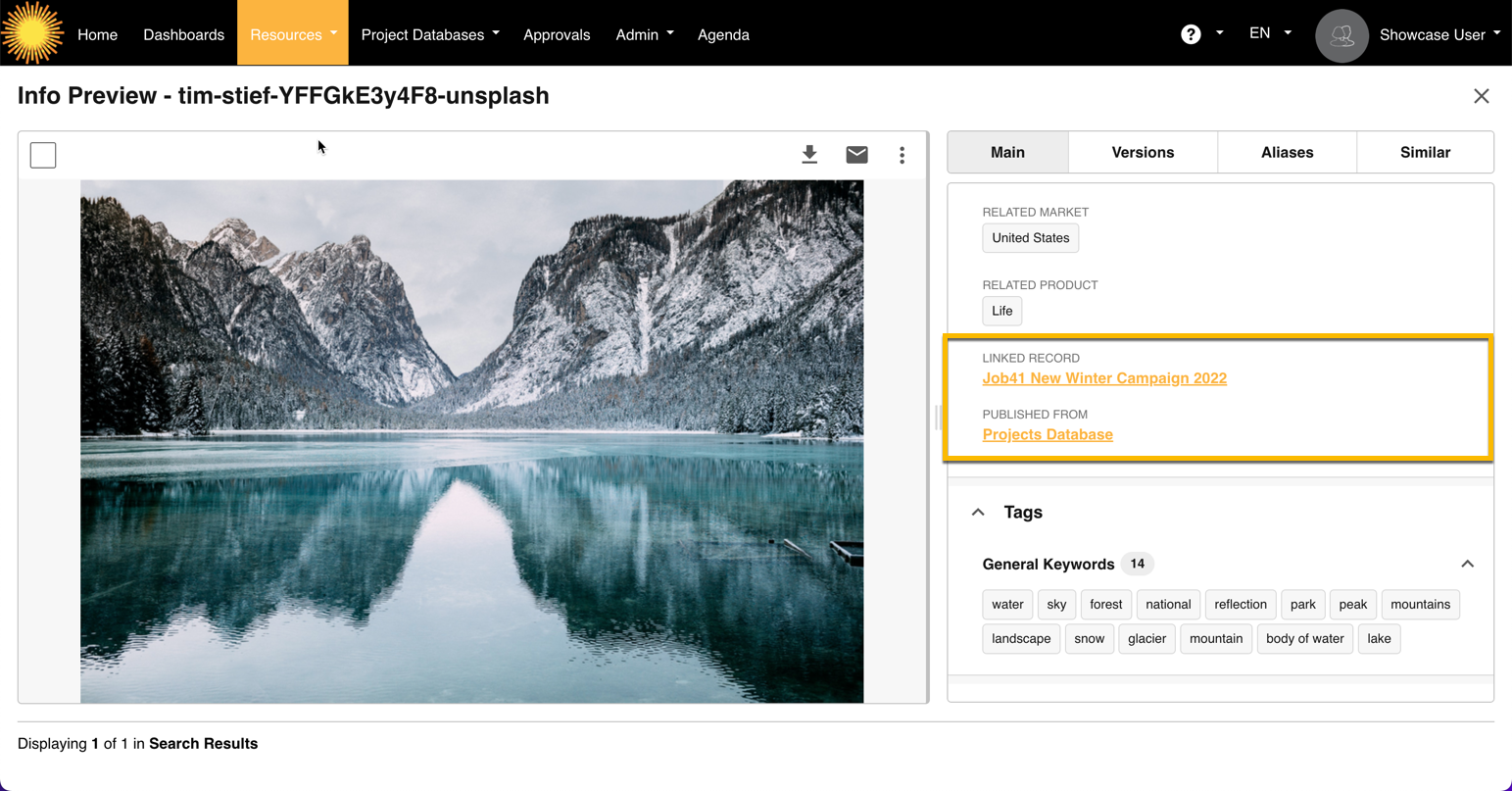Collapse the Tags section chevron
This screenshot has width=1512, height=791.
point(978,513)
